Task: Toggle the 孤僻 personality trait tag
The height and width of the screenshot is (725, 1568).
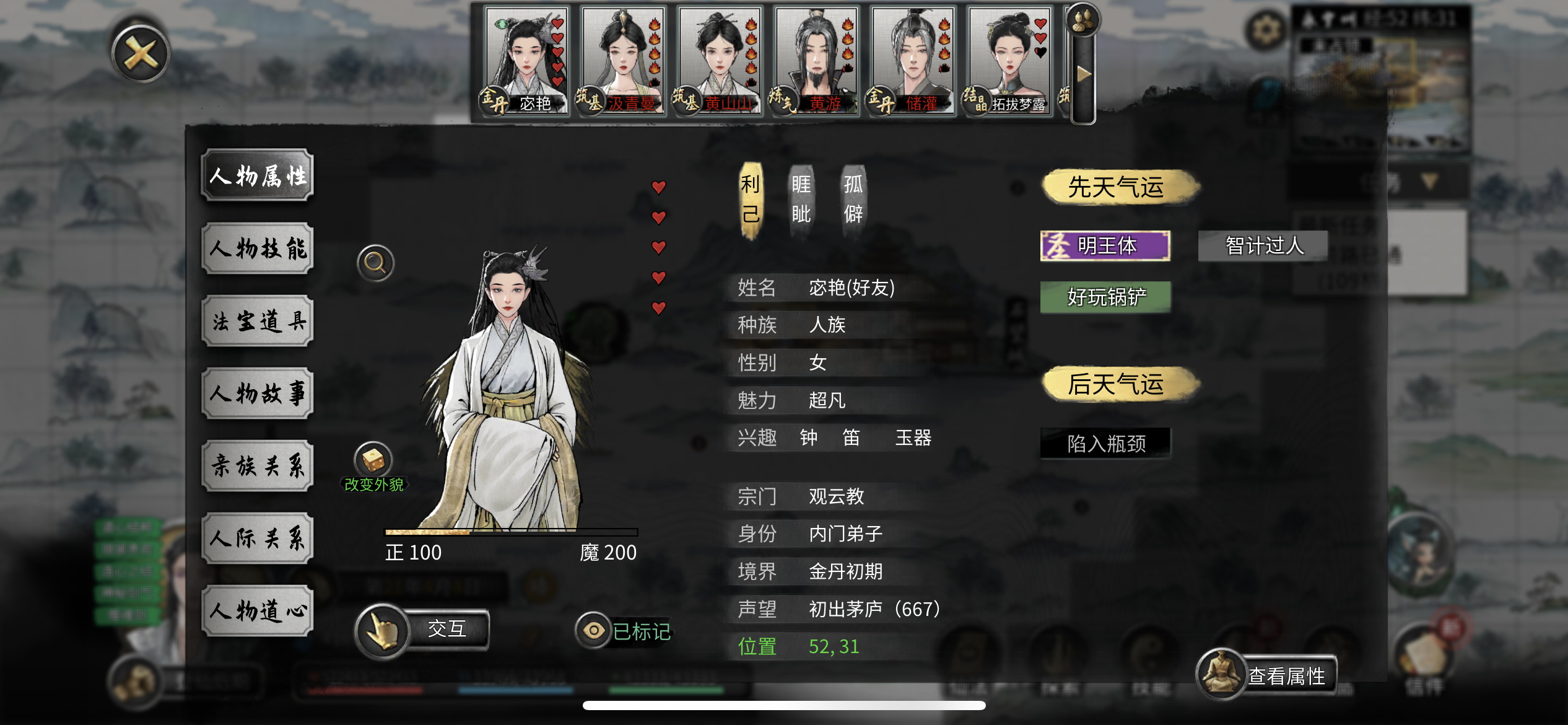Action: coord(853,200)
